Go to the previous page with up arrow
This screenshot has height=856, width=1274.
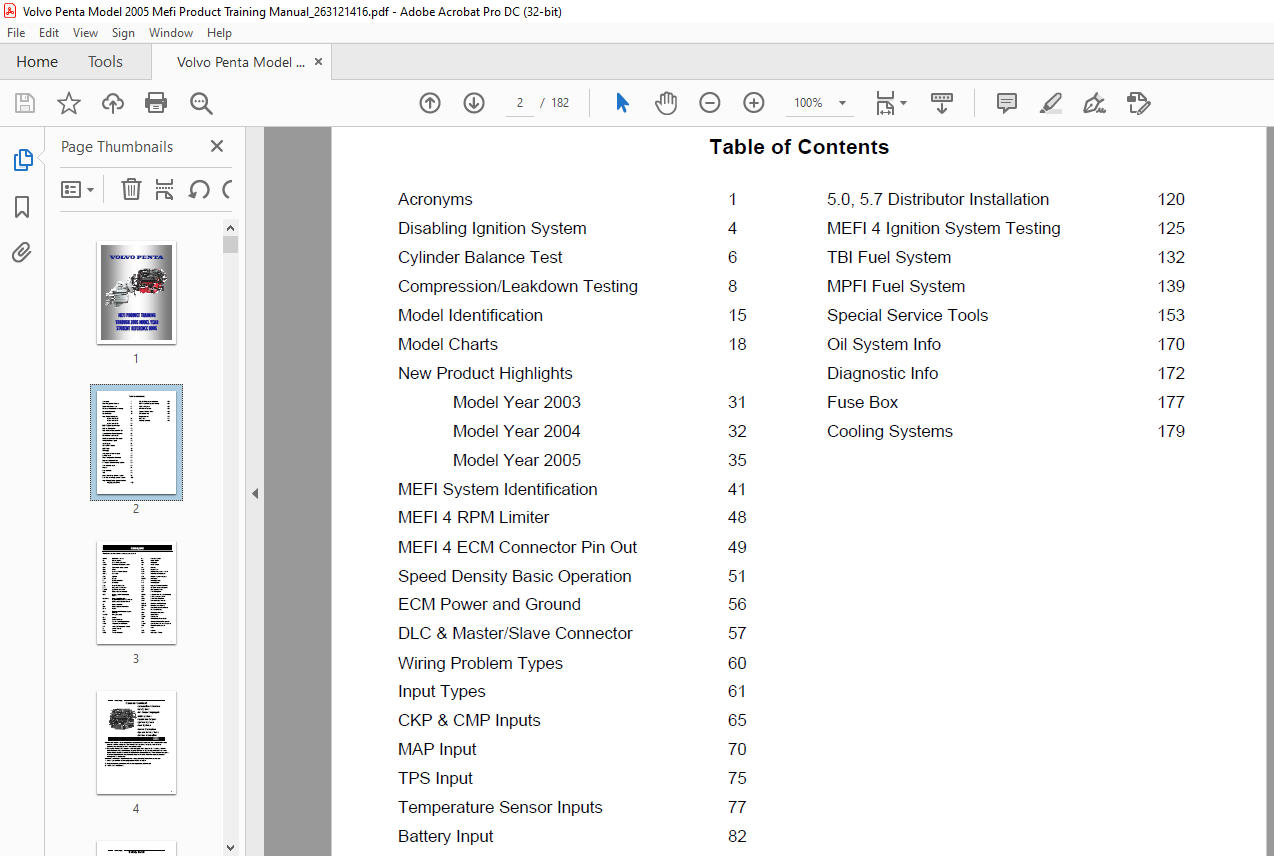coord(430,103)
